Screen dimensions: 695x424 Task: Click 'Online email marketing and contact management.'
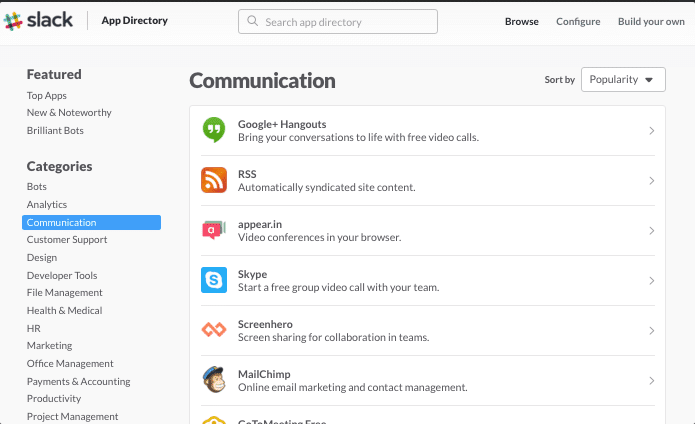(x=353, y=388)
